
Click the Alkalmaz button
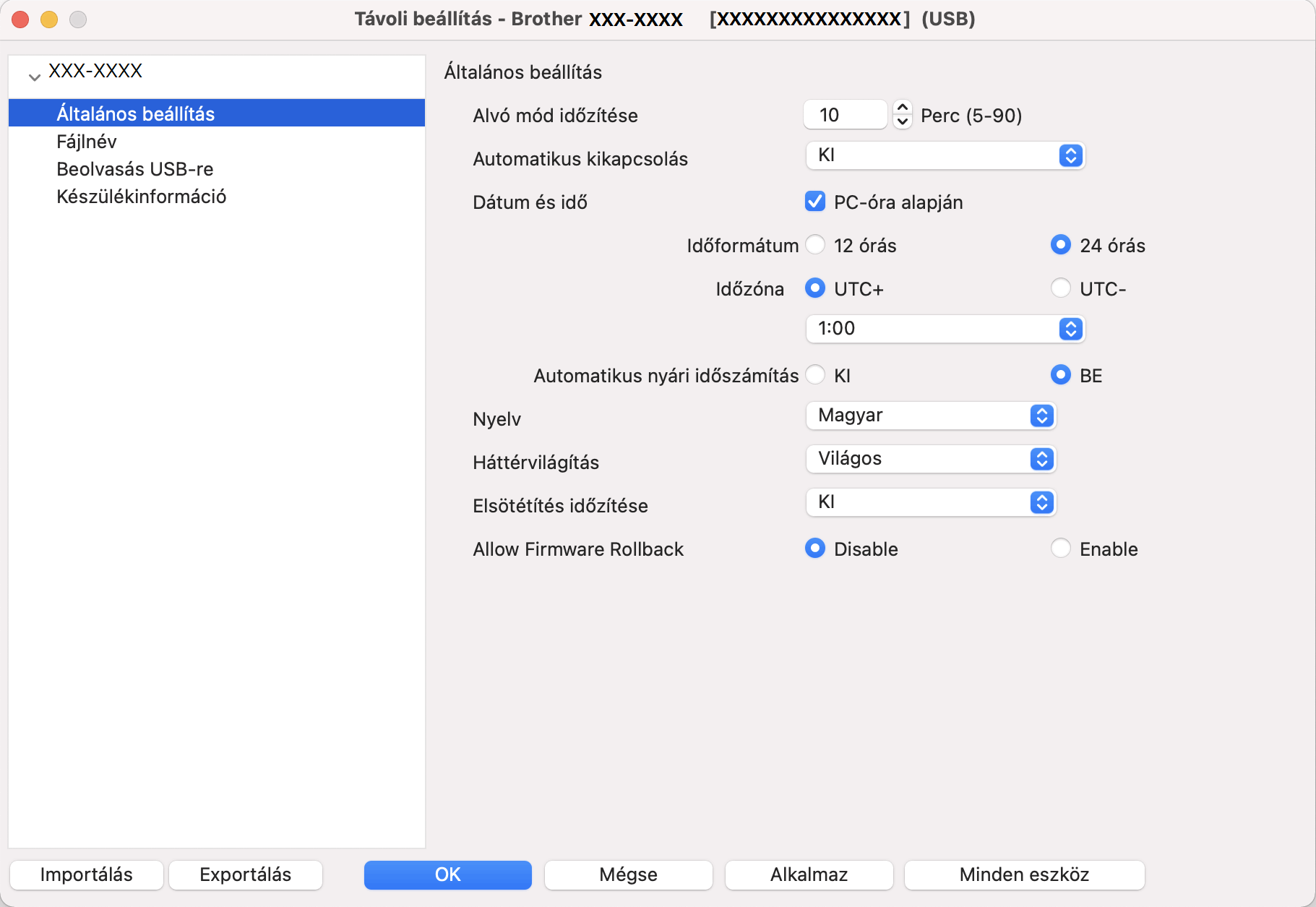(x=809, y=874)
